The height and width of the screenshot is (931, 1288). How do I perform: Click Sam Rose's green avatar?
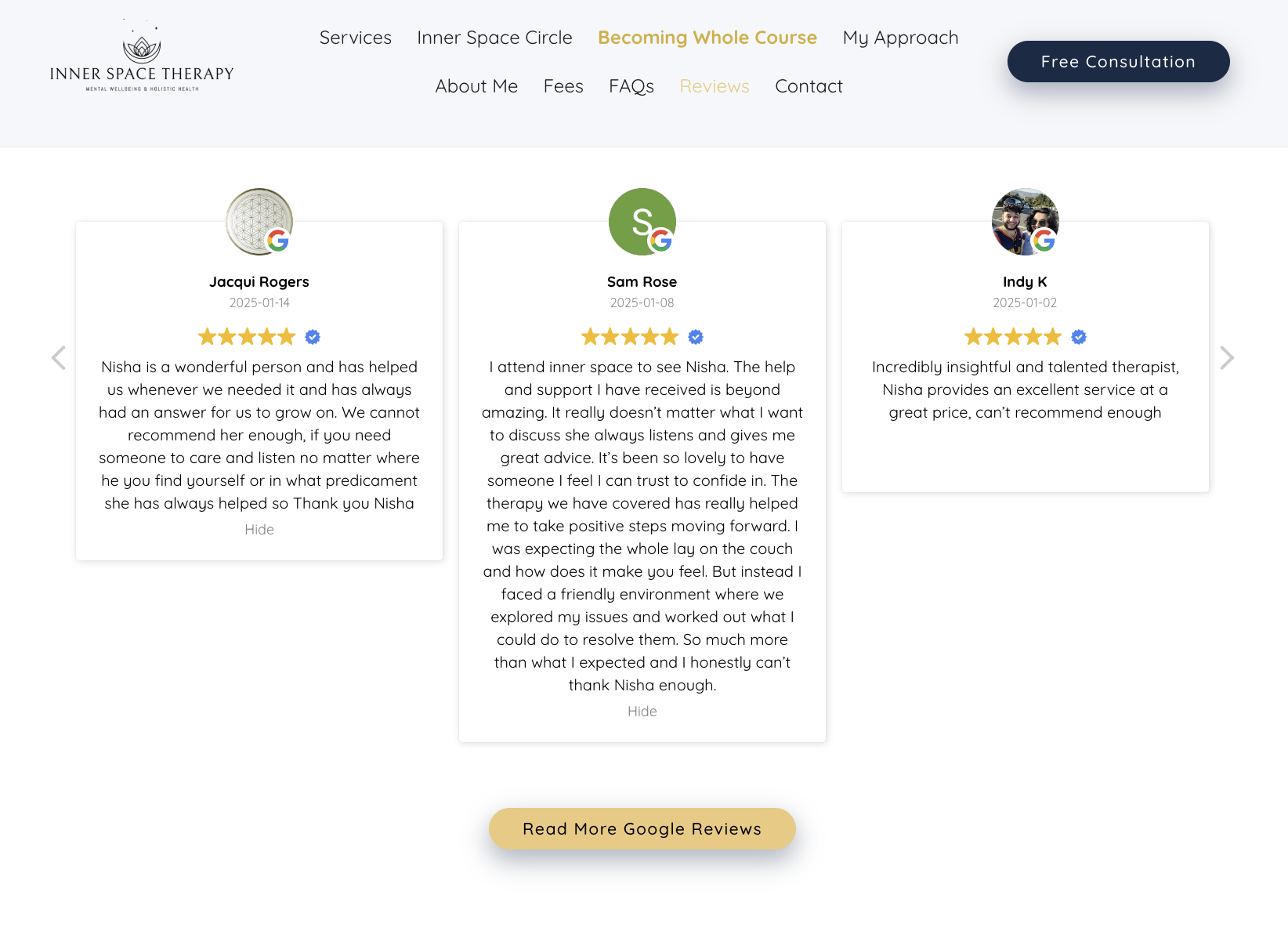[642, 221]
